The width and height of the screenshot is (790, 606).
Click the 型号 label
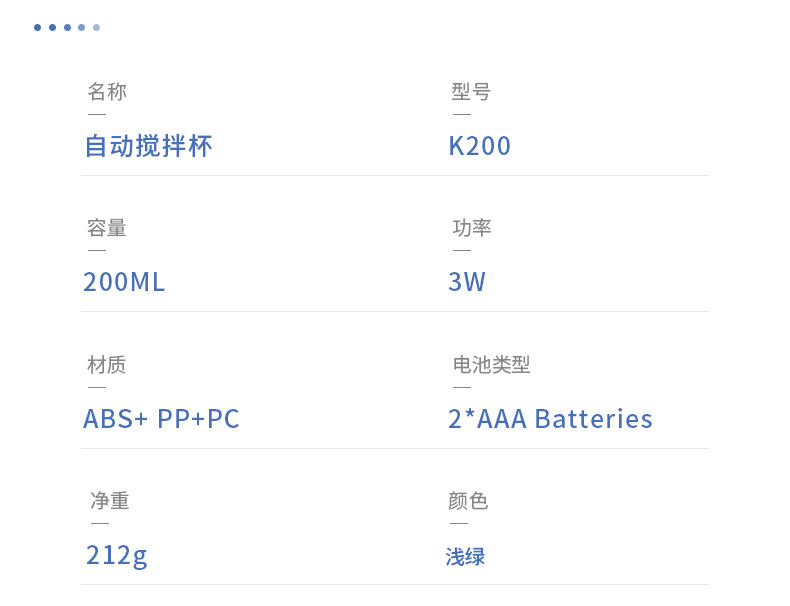click(x=471, y=92)
